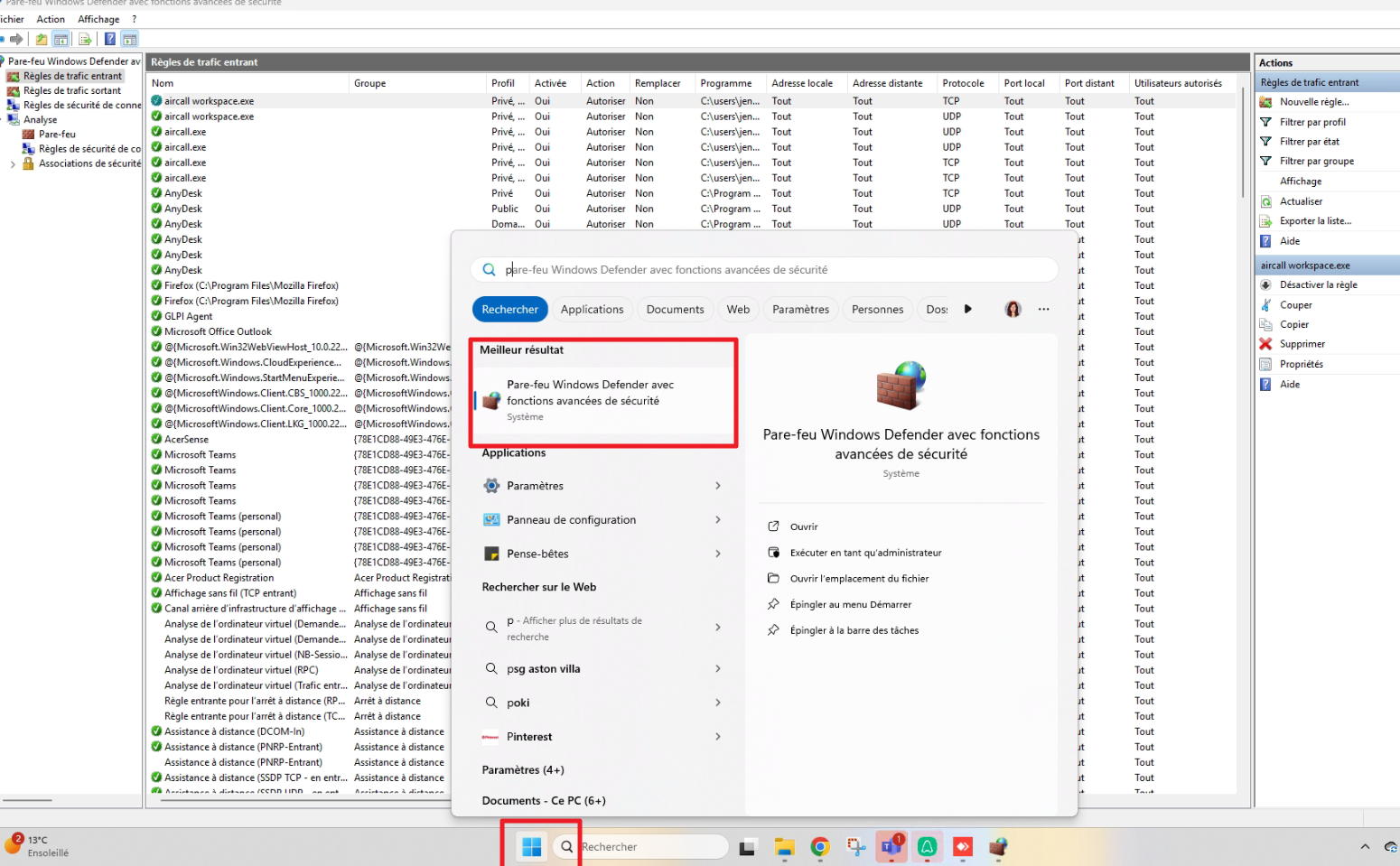Expand the Panneau de configuration chevron

(718, 520)
